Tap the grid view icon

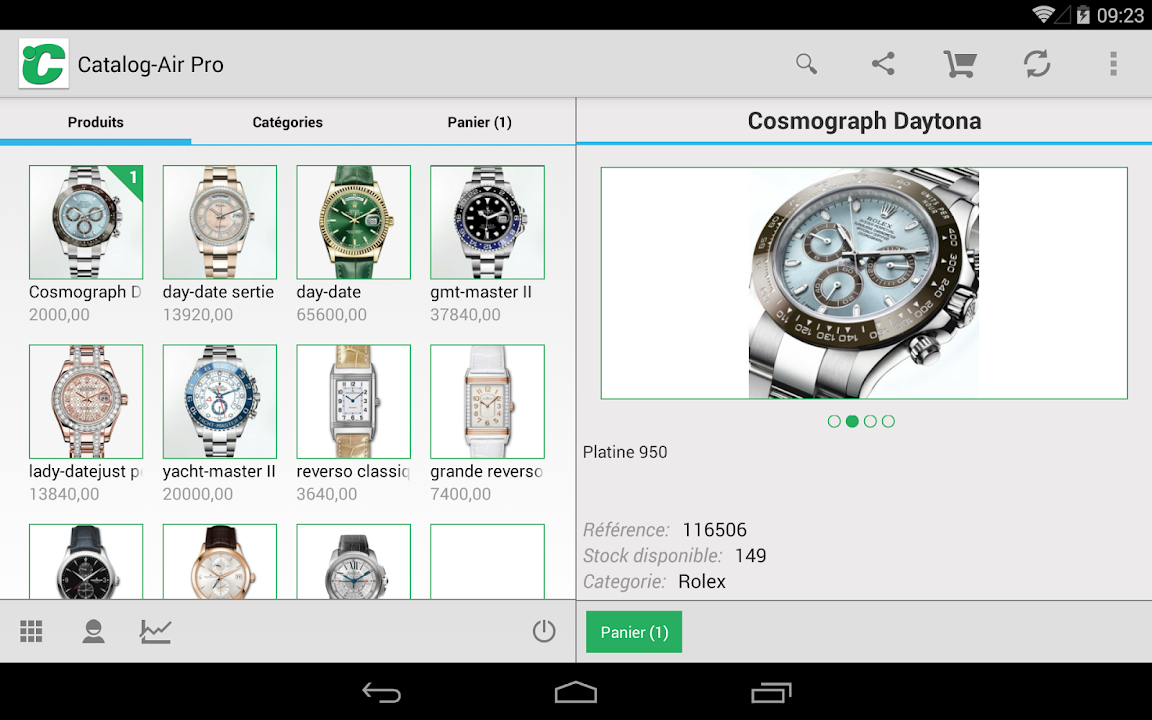tap(31, 631)
